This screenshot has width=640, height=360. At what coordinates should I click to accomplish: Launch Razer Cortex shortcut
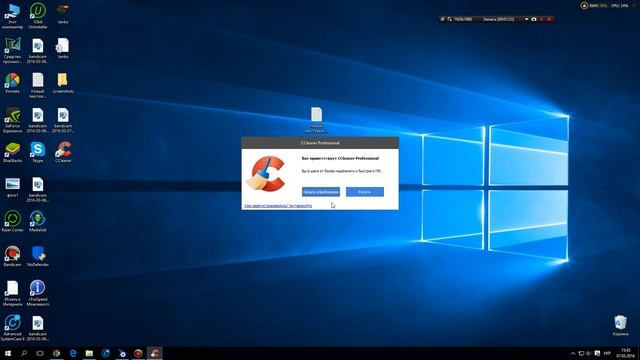12,222
